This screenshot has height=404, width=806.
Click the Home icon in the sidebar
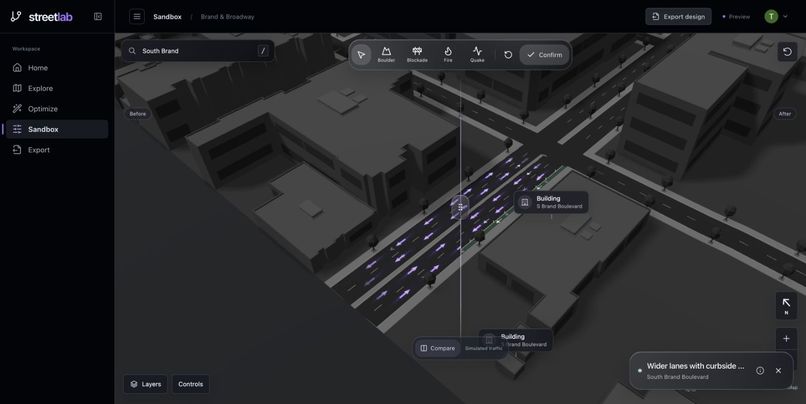[x=17, y=67]
